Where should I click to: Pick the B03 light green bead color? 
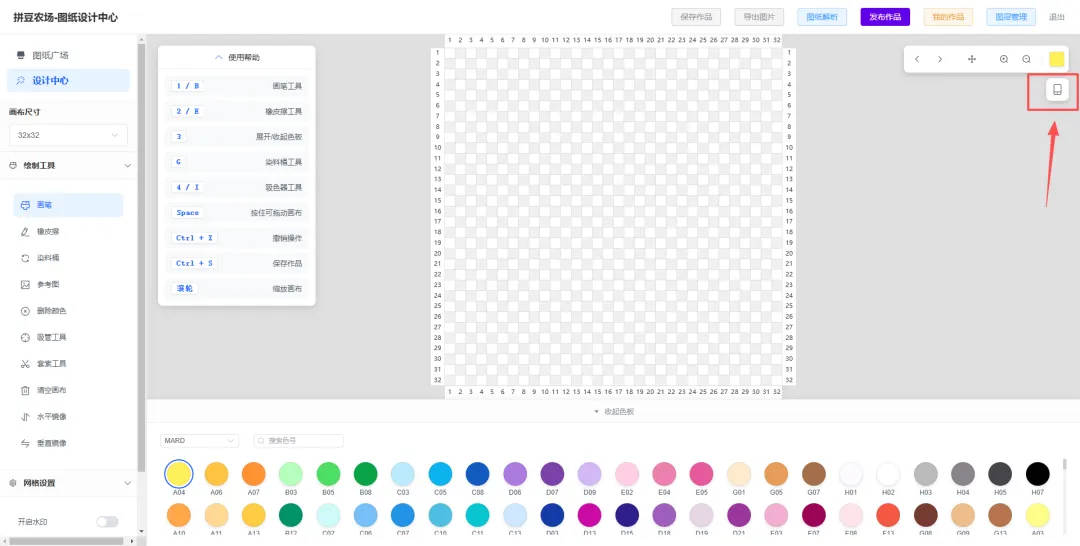(x=291, y=474)
